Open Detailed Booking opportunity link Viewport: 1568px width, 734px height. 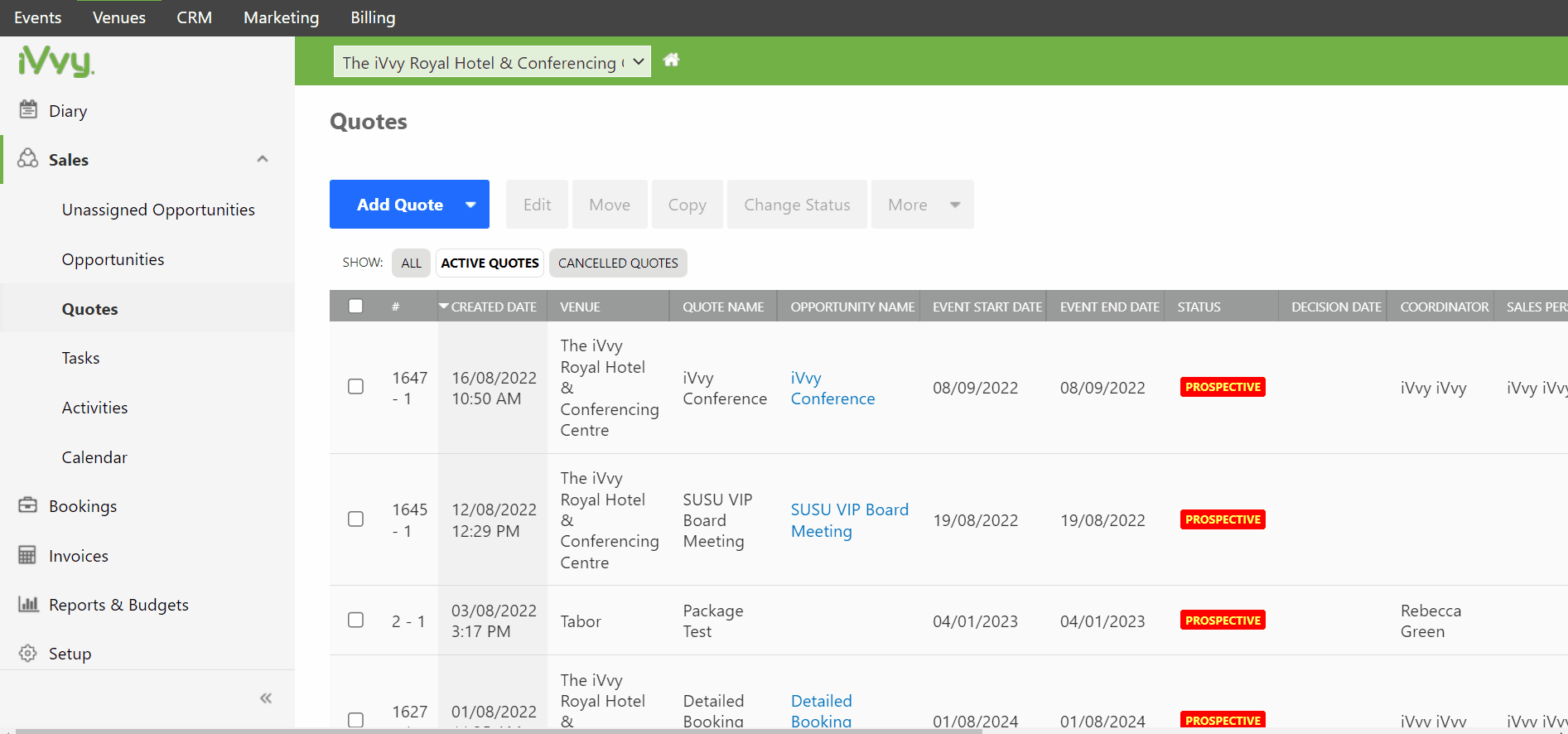821,711
